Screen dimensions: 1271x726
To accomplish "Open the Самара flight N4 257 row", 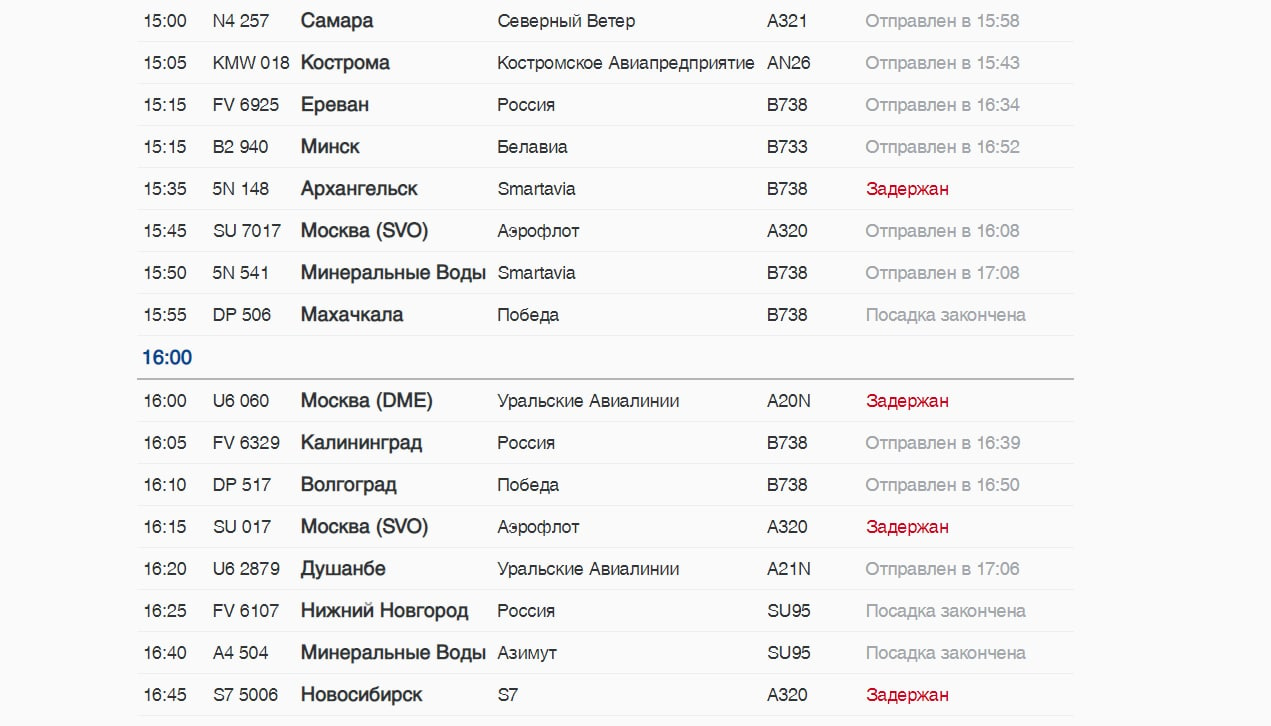I will click(x=605, y=21).
